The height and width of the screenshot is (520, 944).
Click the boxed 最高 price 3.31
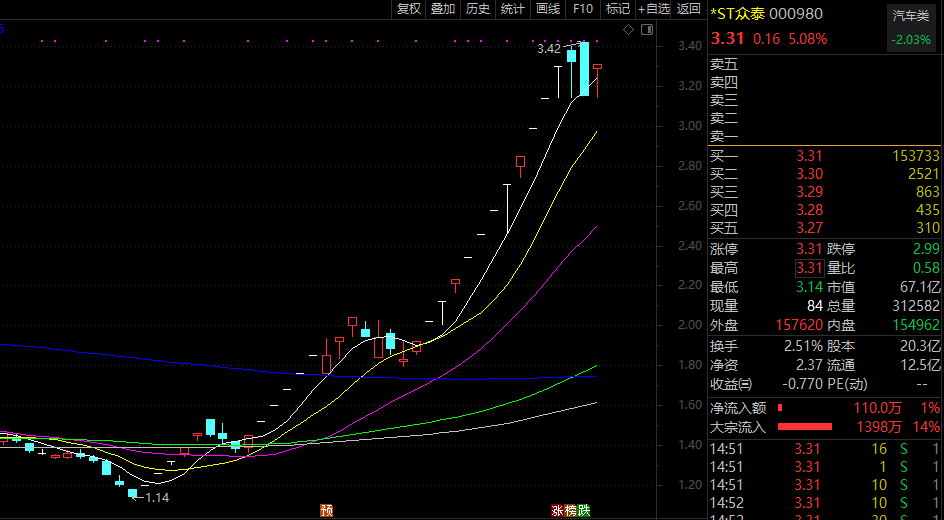click(x=809, y=268)
